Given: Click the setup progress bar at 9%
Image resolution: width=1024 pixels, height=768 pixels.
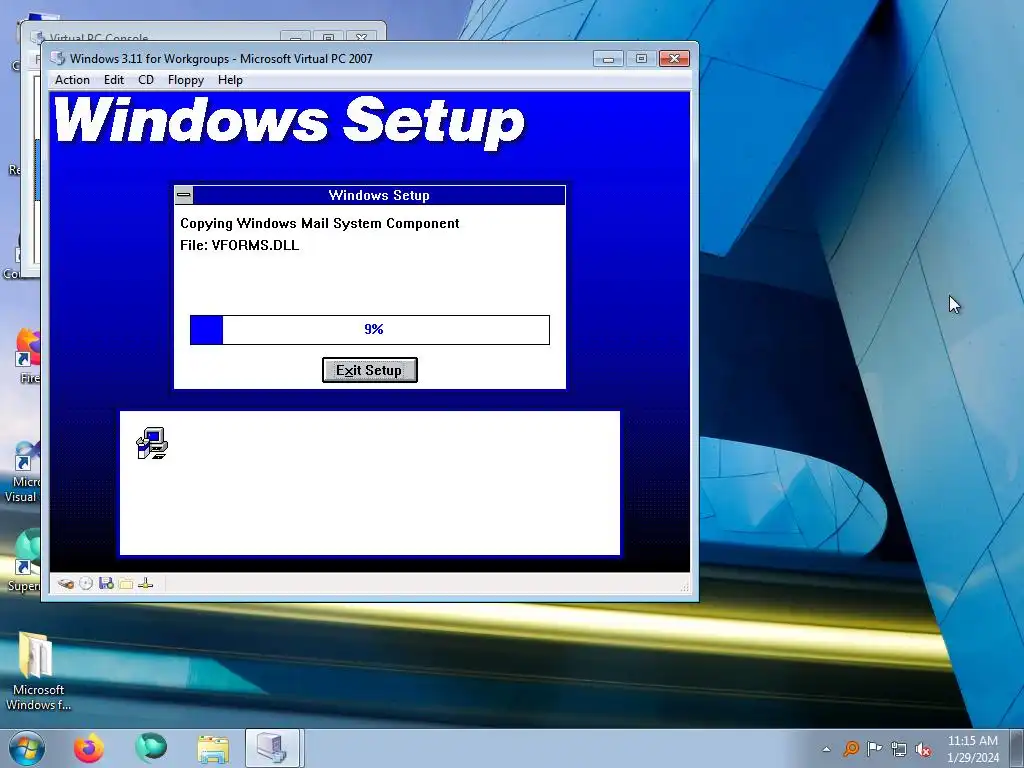Looking at the screenshot, I should [x=370, y=330].
